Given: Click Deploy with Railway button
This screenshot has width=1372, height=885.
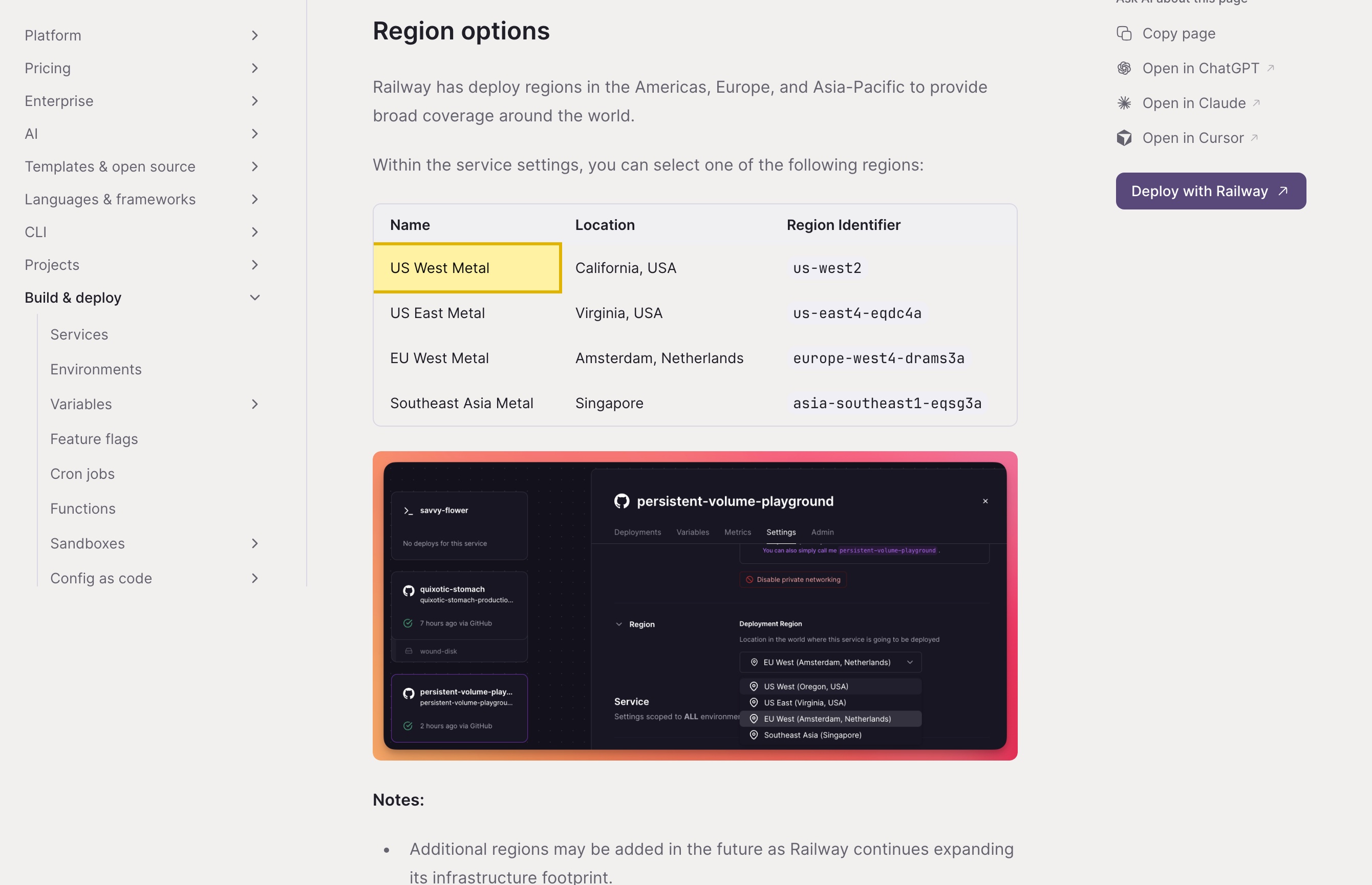Looking at the screenshot, I should pyautogui.click(x=1211, y=192).
